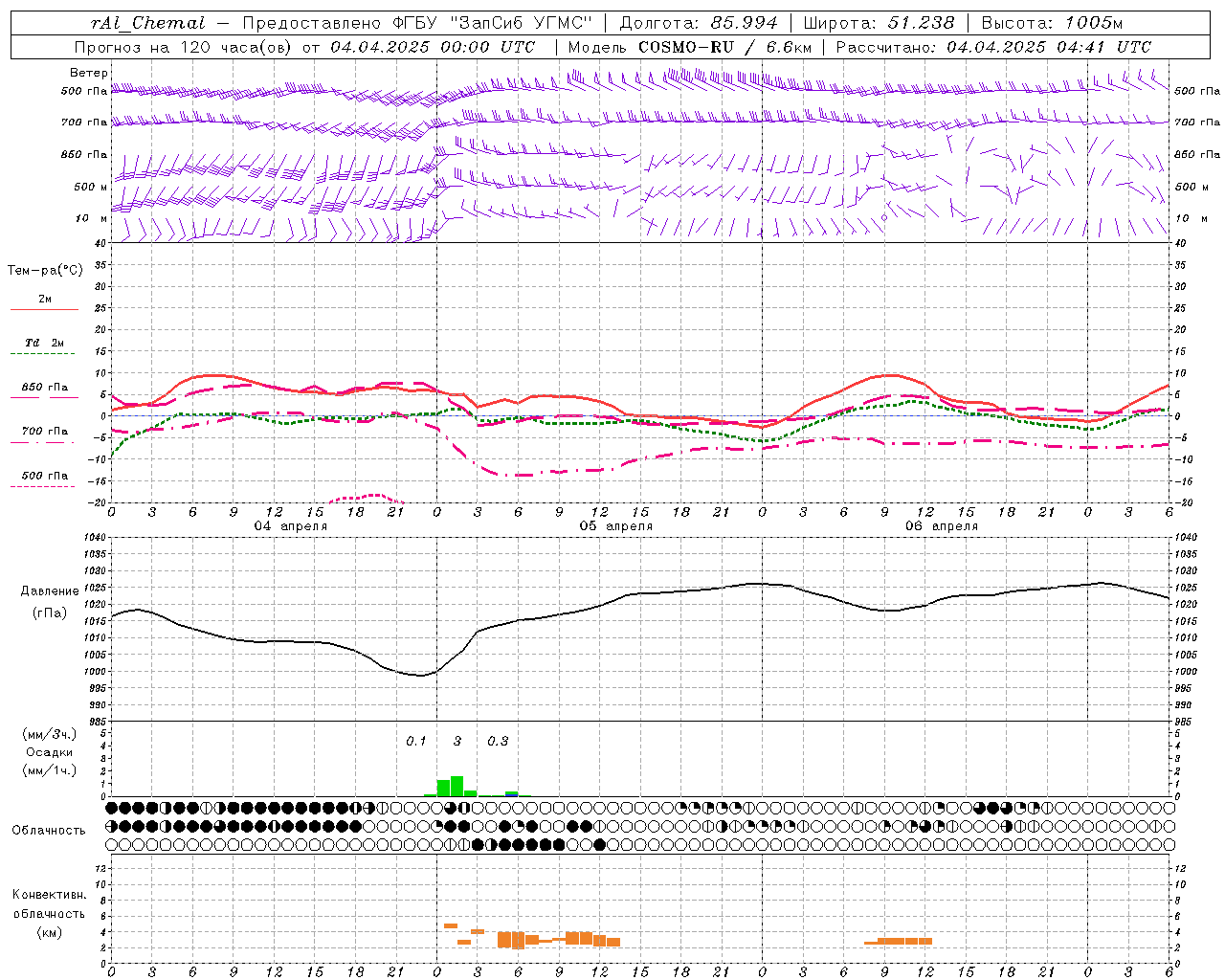1225x980 pixels.
Task: Click the Долгота: 85.994 header field
Action: [x=701, y=24]
